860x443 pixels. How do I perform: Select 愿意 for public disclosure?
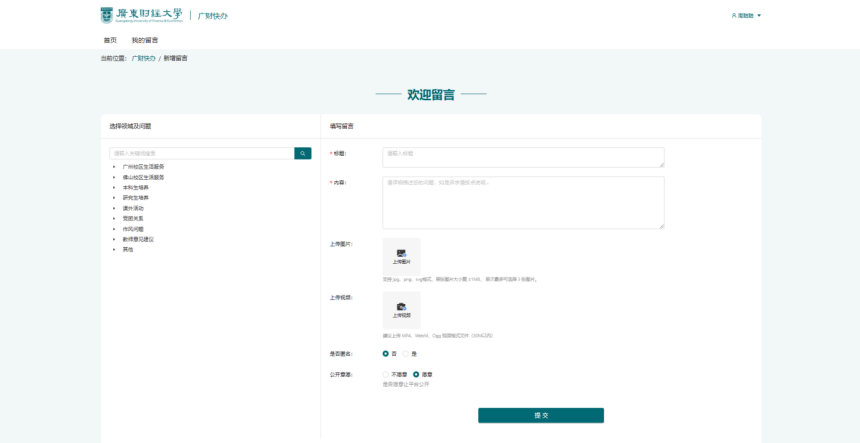[x=416, y=374]
